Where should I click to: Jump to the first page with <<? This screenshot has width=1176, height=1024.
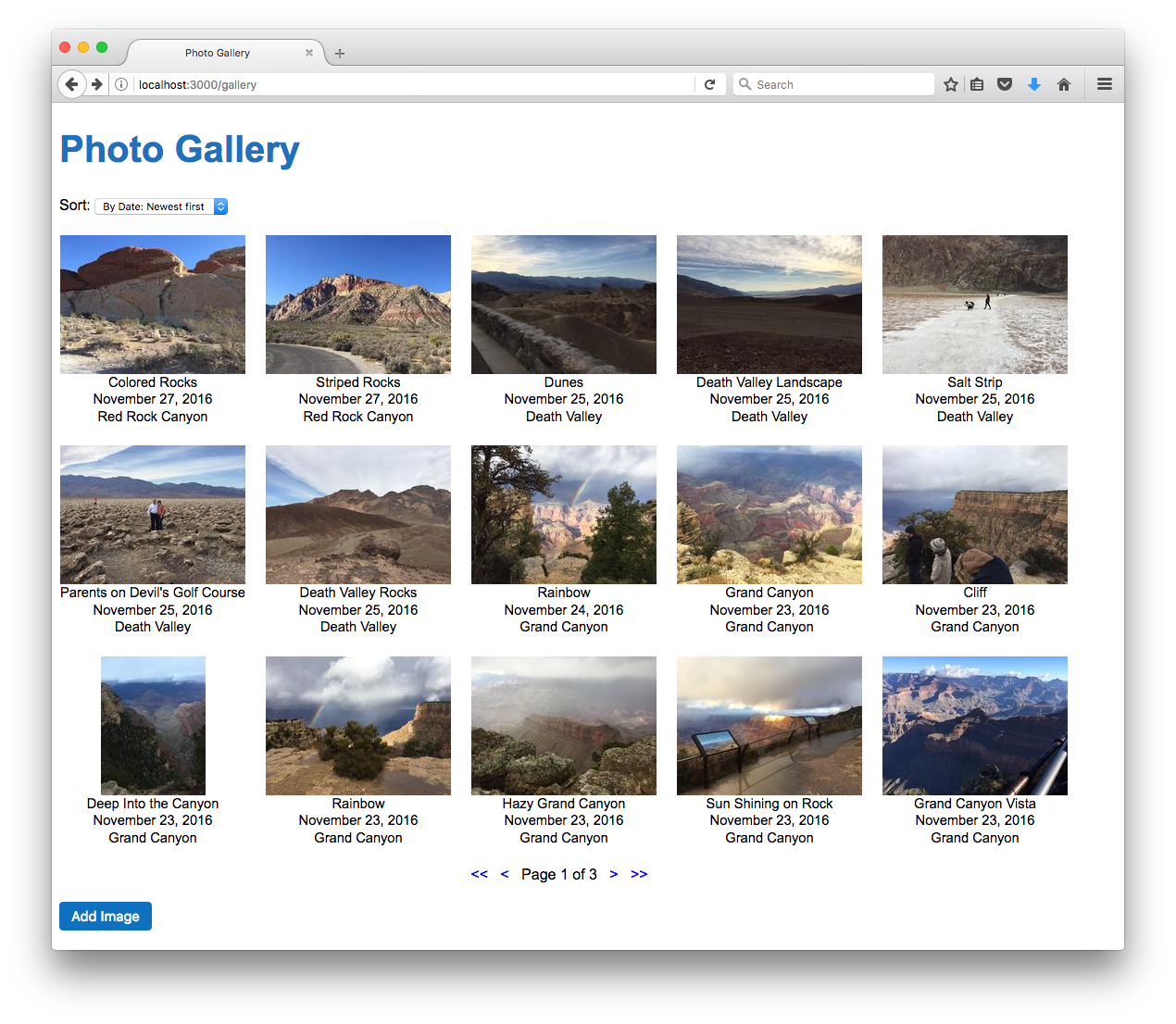coord(479,874)
